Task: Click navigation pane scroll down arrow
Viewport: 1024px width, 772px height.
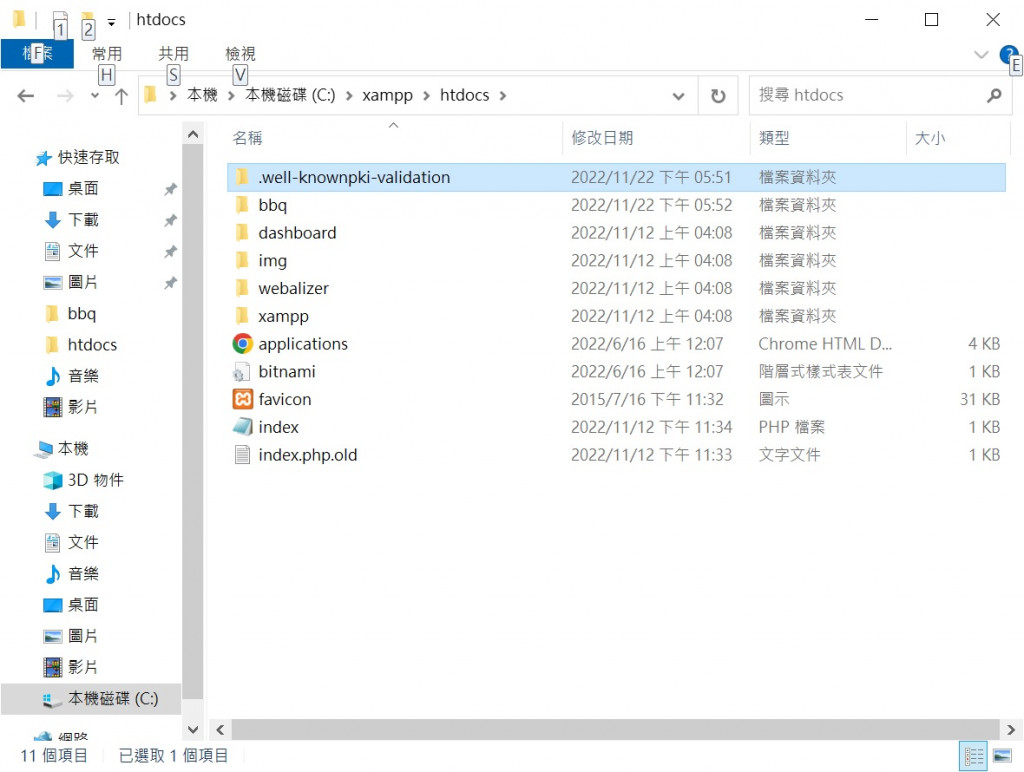Action: [x=193, y=729]
